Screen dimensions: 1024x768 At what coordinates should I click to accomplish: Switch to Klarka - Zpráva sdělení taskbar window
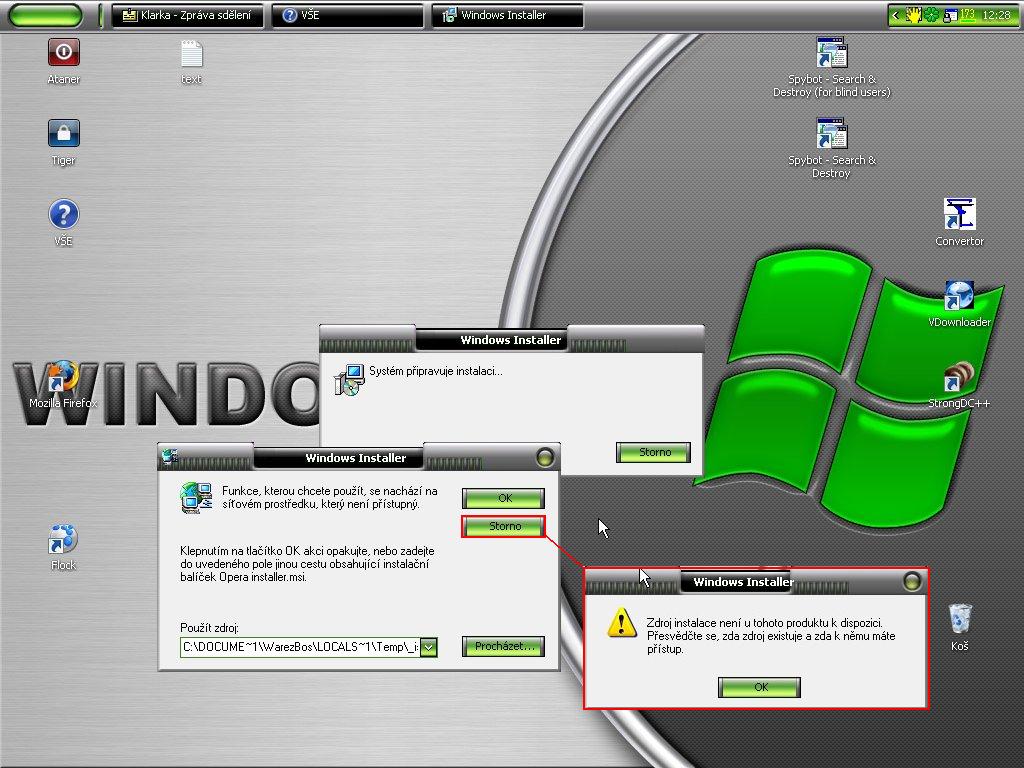tap(187, 15)
